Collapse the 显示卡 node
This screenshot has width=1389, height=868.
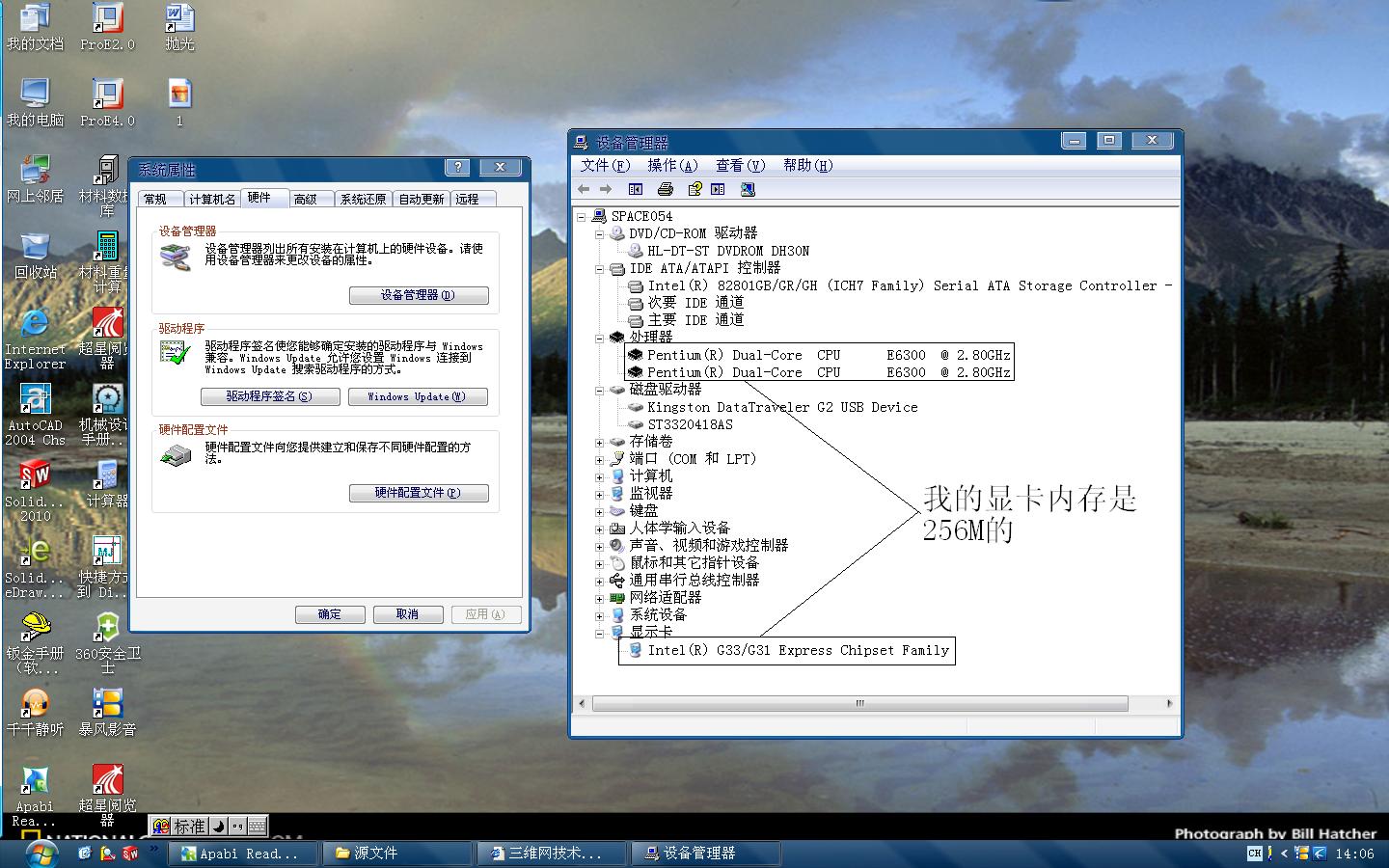coord(599,634)
